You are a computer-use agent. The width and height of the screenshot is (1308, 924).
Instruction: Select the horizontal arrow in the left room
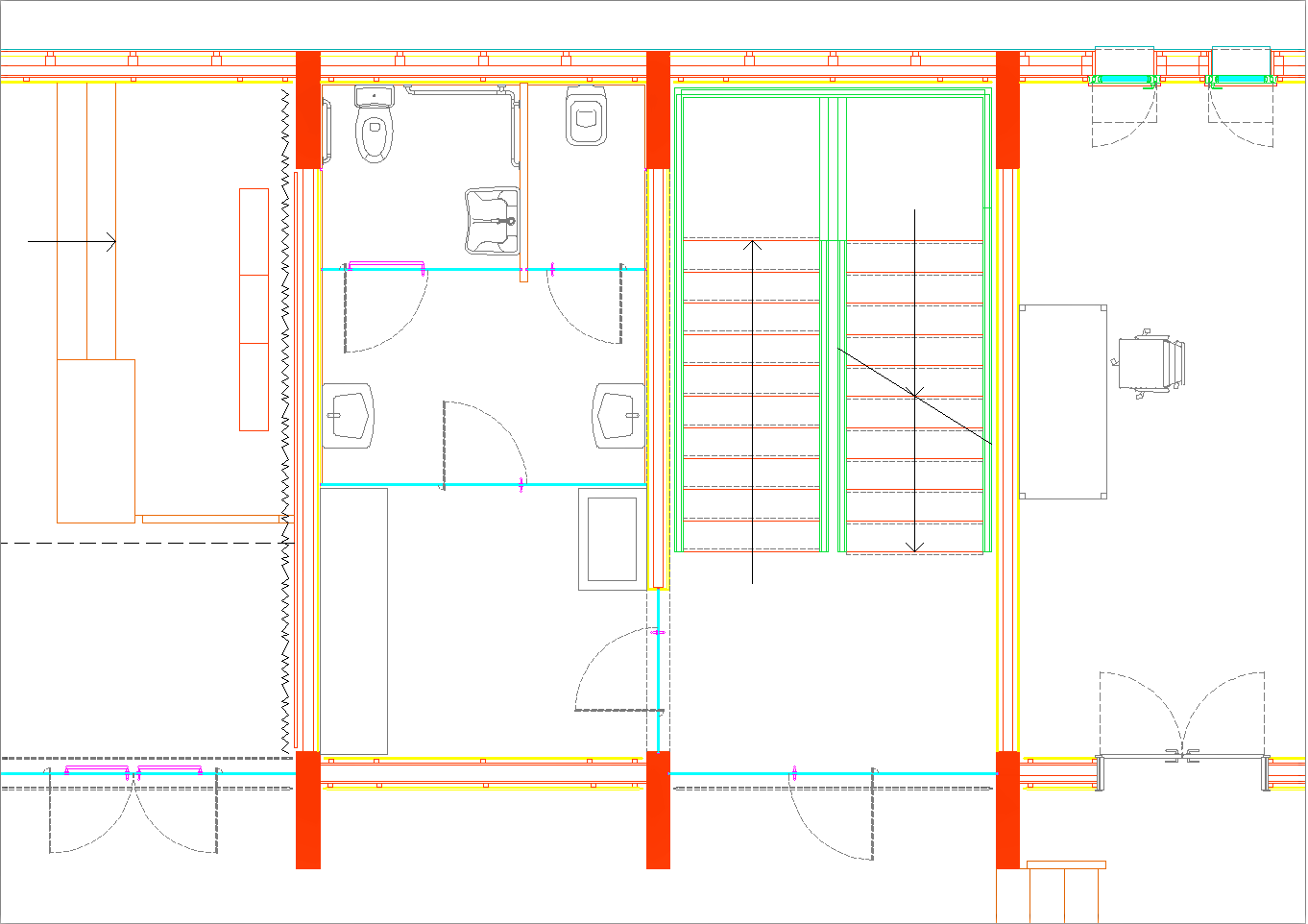[72, 242]
